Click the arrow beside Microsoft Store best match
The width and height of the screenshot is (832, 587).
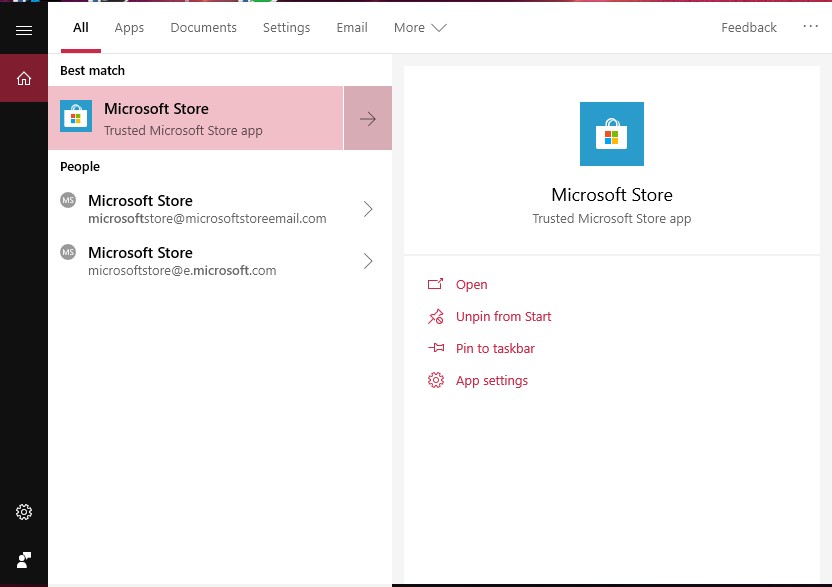[x=368, y=118]
